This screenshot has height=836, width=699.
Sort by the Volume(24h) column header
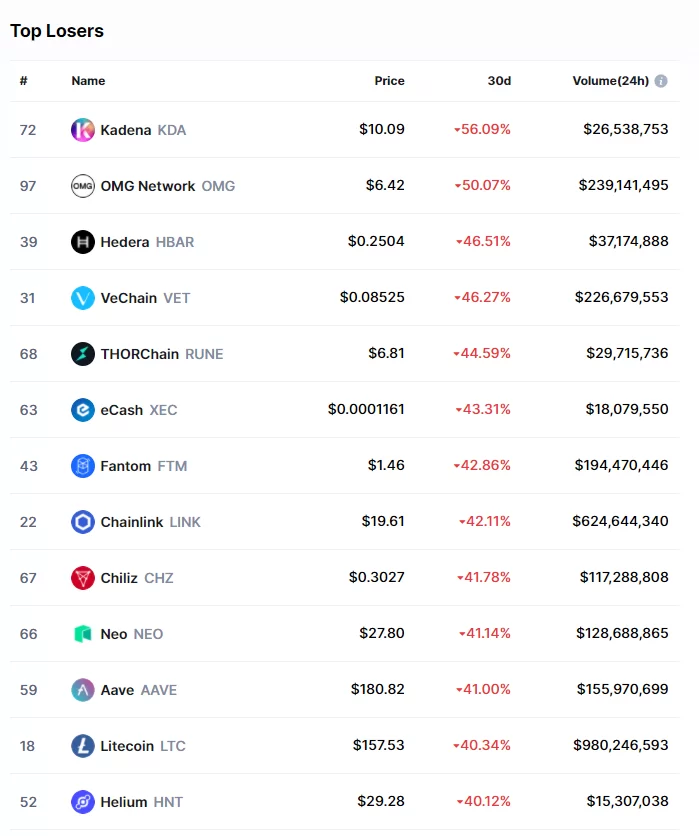click(x=610, y=81)
